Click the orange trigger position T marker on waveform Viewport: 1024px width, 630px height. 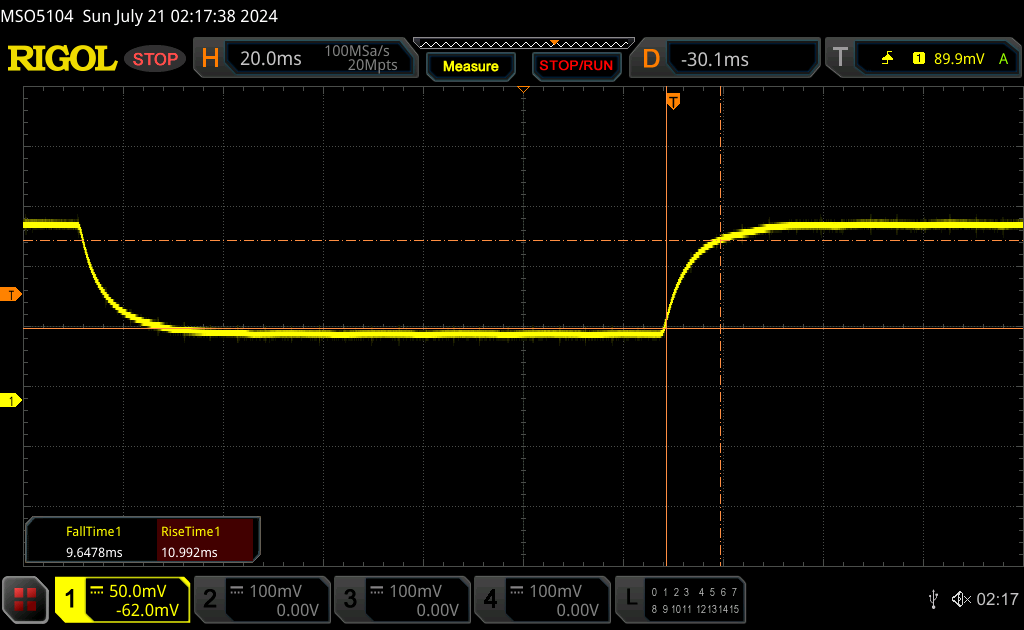pos(673,101)
